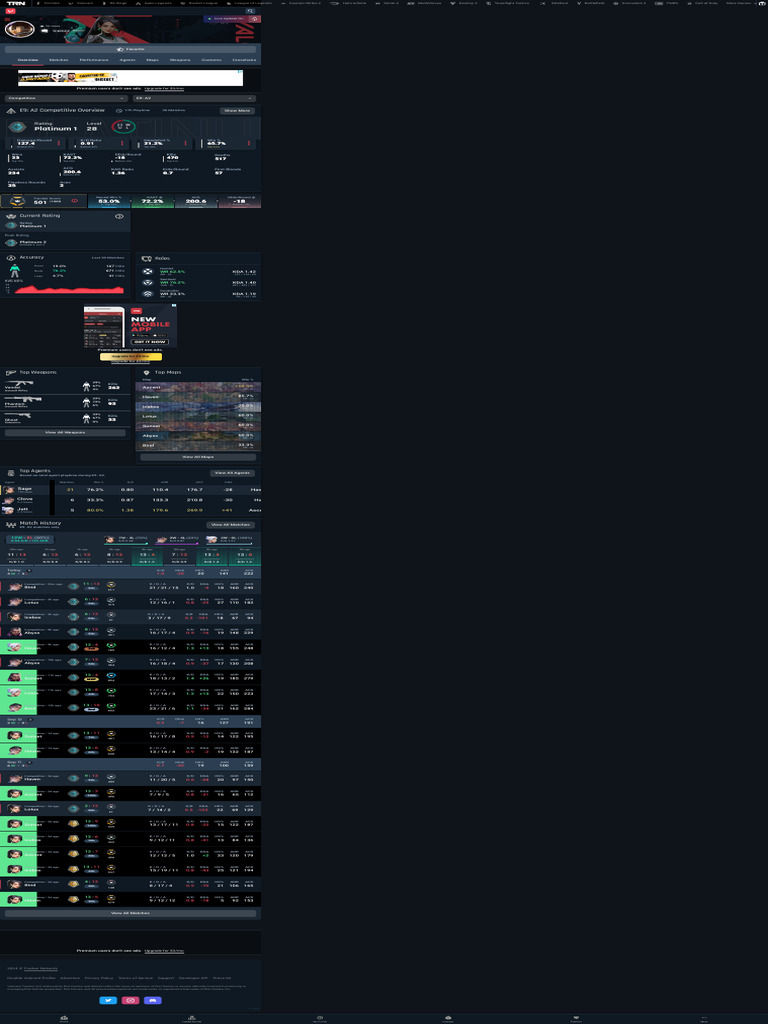The width and height of the screenshot is (768, 1024).
Task: Click the Top Maps section icon
Action: coord(146,372)
